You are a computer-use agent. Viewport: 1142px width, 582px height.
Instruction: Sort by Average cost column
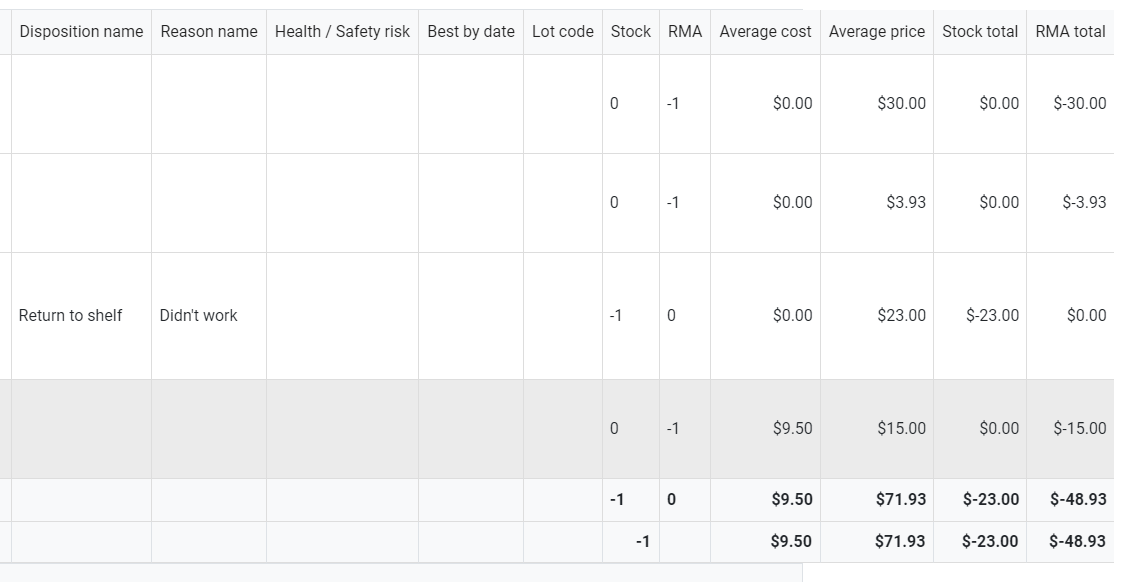click(765, 32)
